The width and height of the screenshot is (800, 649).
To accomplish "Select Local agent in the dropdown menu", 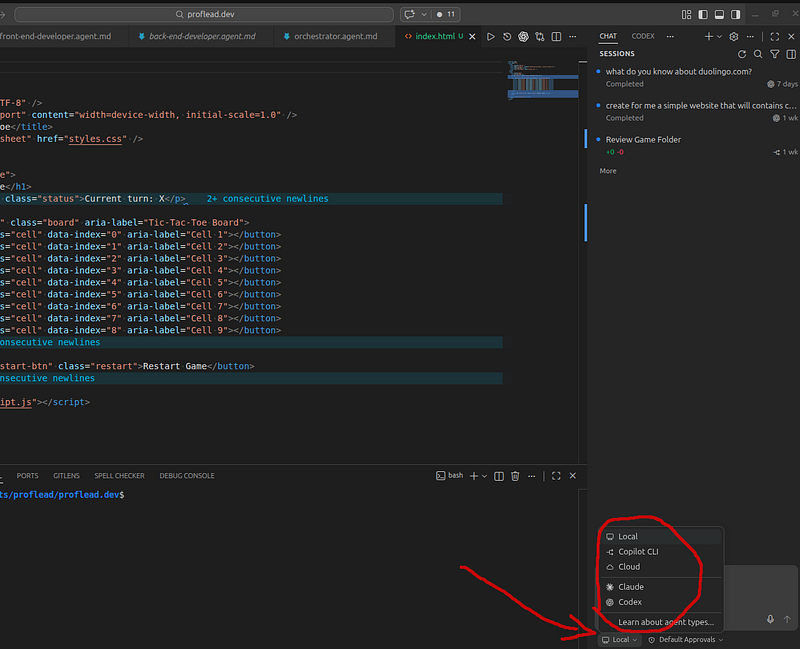I will (x=661, y=536).
